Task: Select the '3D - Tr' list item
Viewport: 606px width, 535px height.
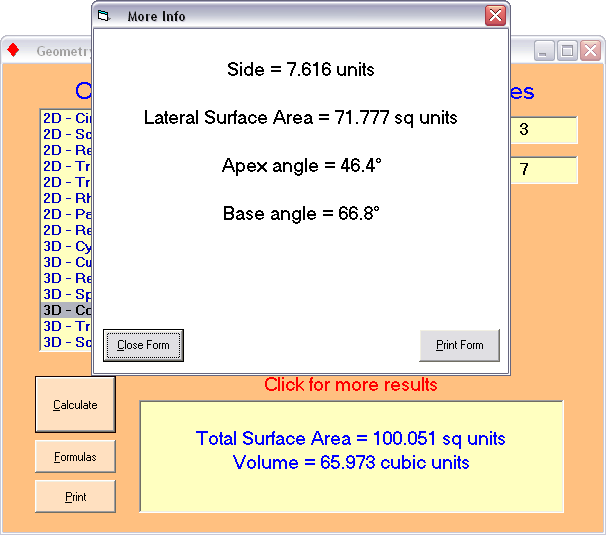Action: (66, 326)
